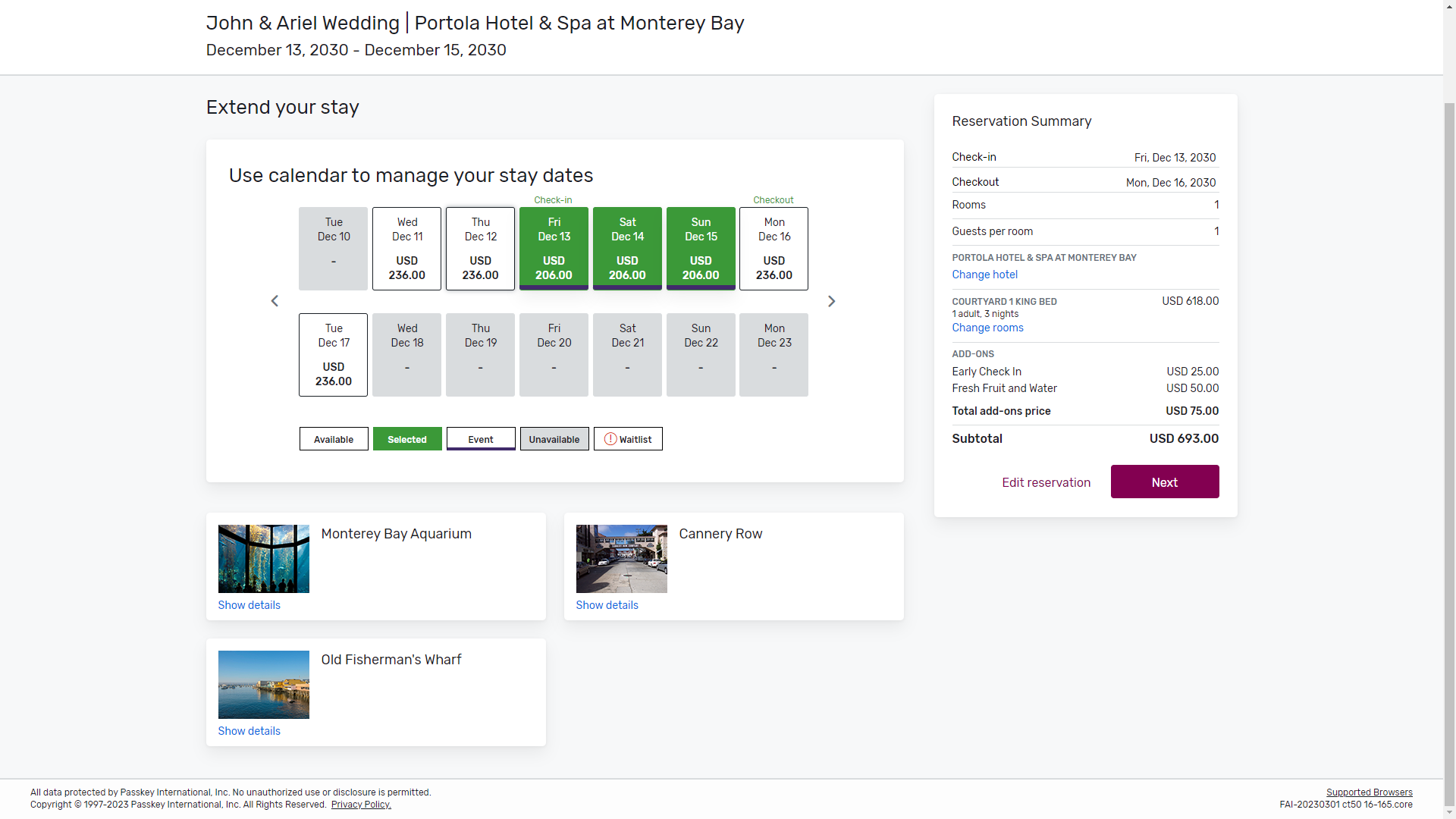Open the Privacy Policy link
This screenshot has height=819, width=1456.
pos(361,805)
